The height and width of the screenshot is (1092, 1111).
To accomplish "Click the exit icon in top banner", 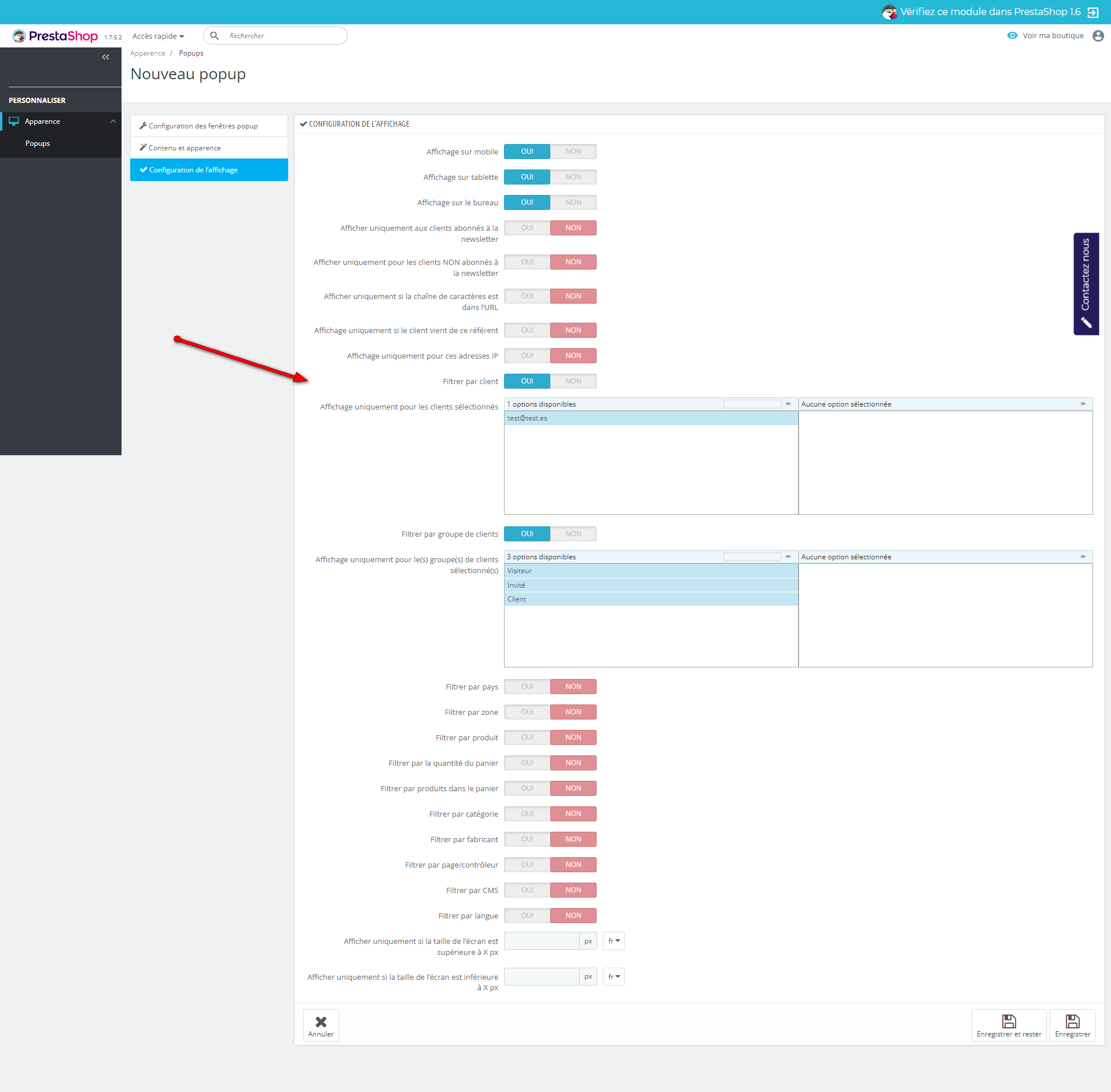I will point(1093,12).
